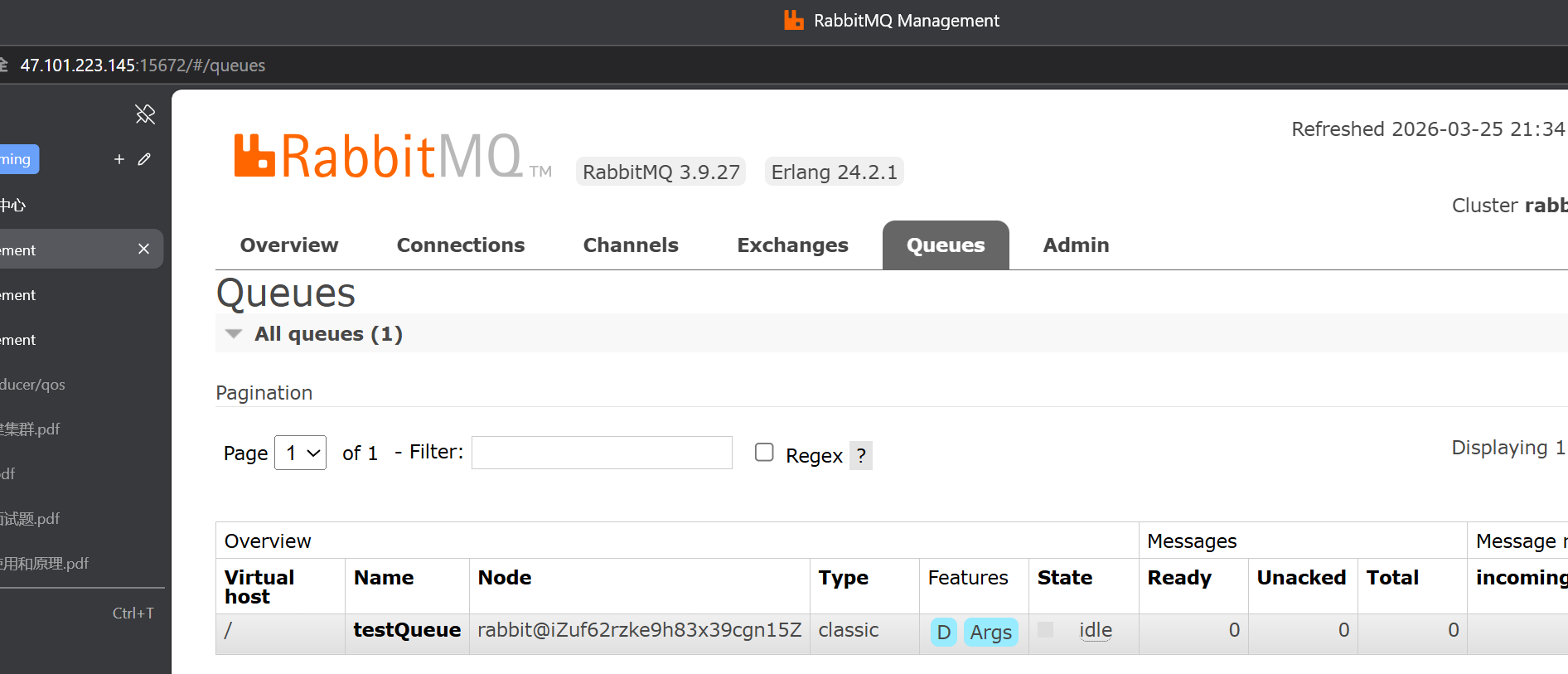Add a new item with the plus icon
1568x674 pixels.
119,159
